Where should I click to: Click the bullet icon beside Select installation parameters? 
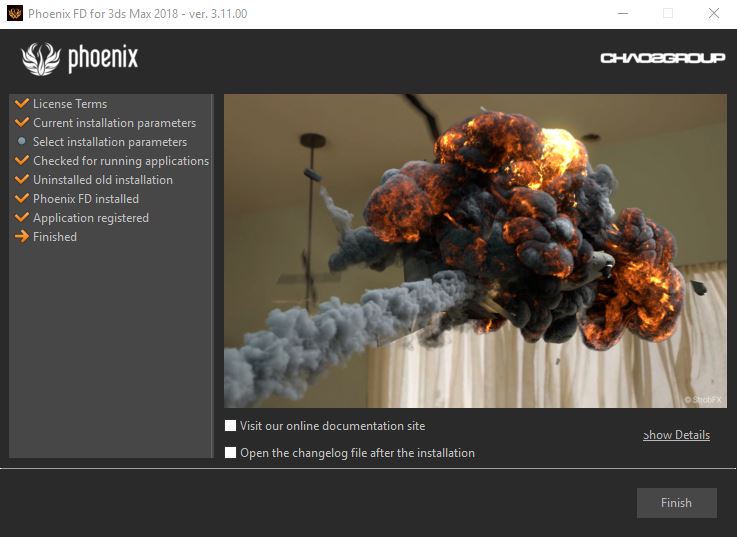22,142
